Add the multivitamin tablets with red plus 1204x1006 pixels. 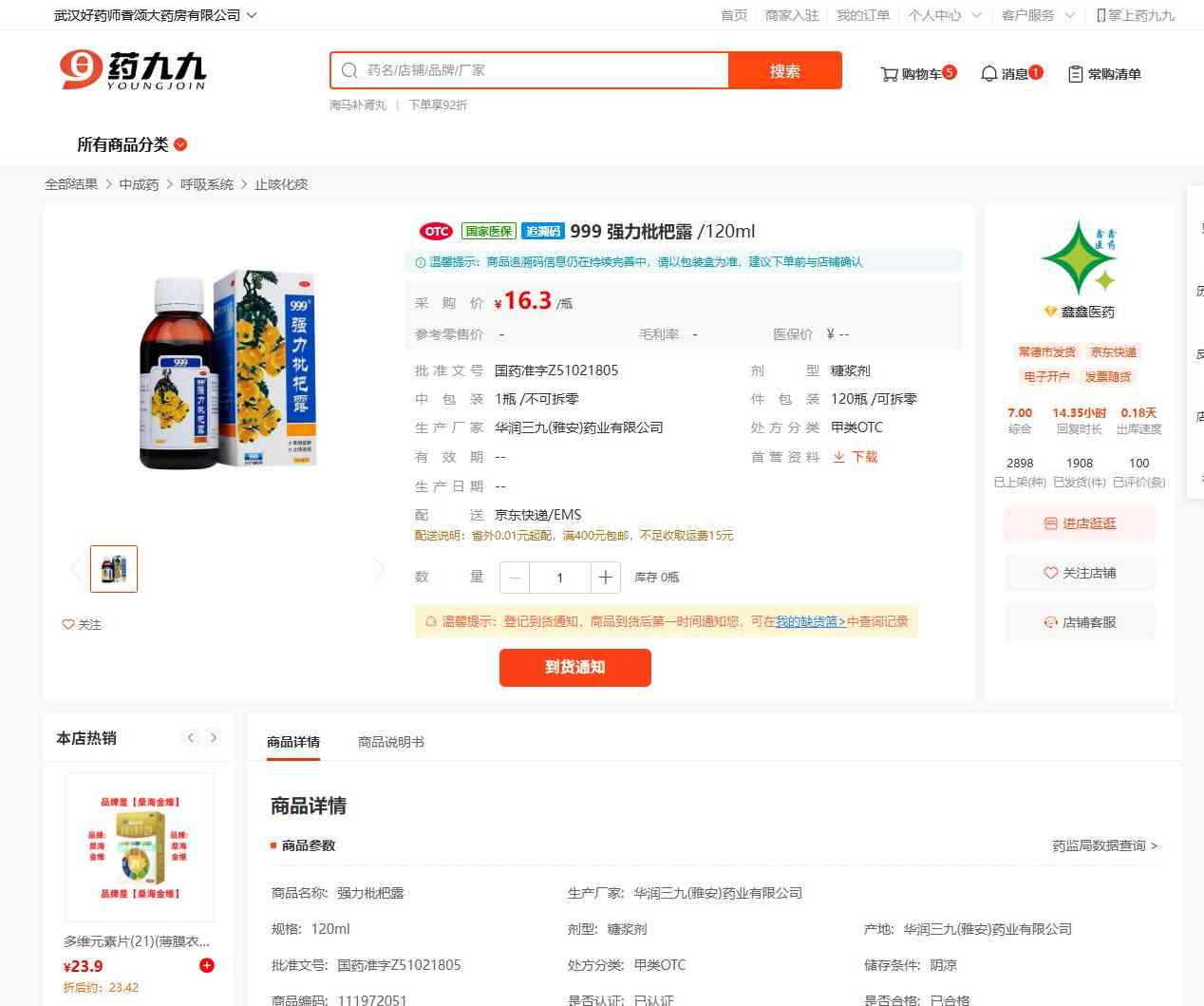tap(206, 965)
